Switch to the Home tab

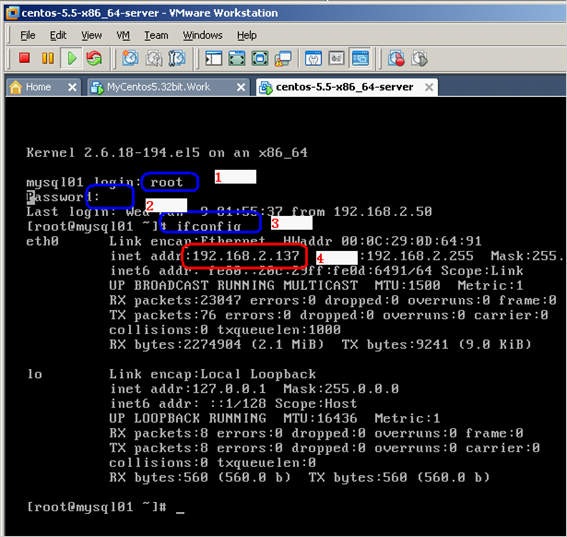pos(42,87)
